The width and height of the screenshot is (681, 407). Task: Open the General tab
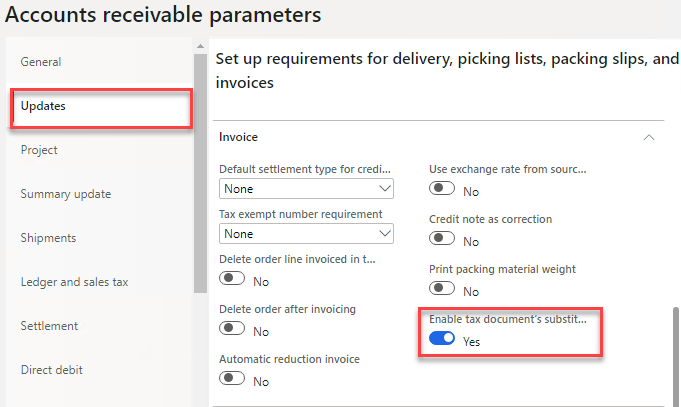[x=41, y=62]
